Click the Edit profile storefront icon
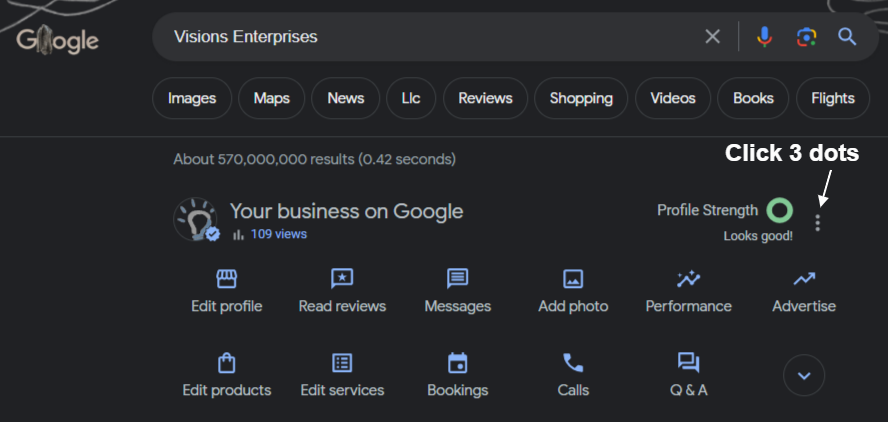Image resolution: width=888 pixels, height=422 pixels. point(227,279)
